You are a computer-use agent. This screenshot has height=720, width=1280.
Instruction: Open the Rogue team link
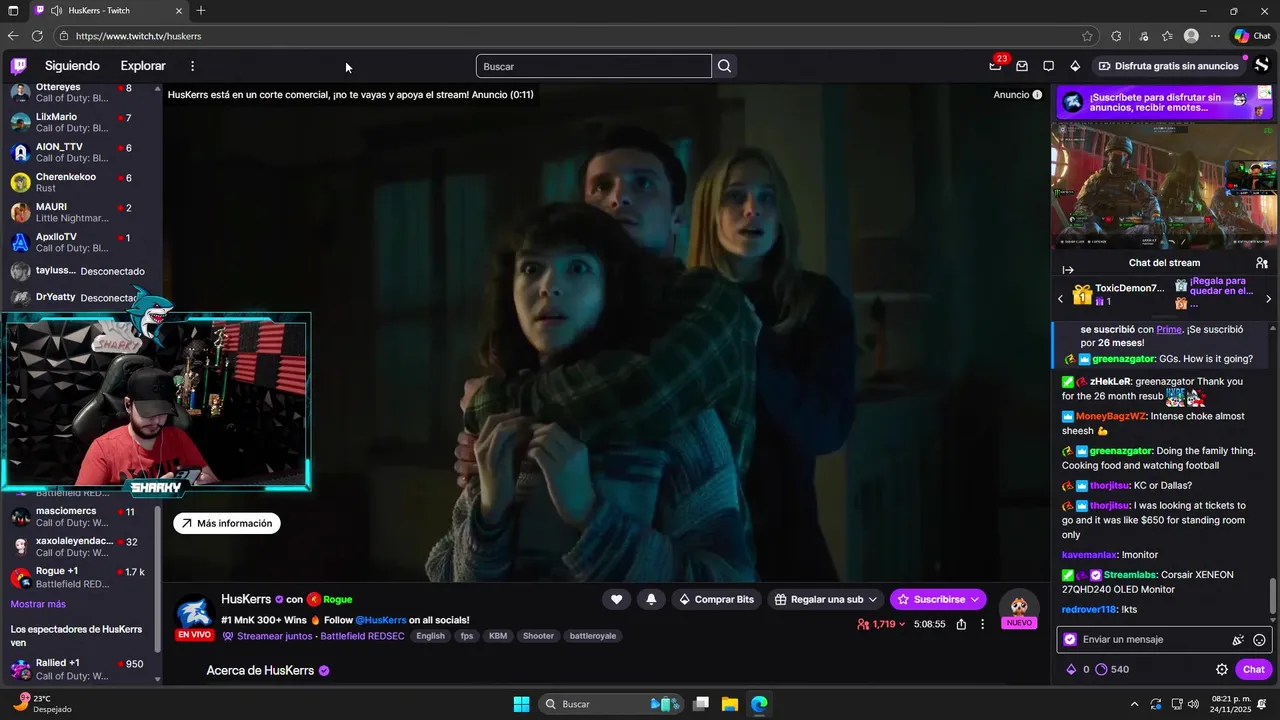coord(337,599)
